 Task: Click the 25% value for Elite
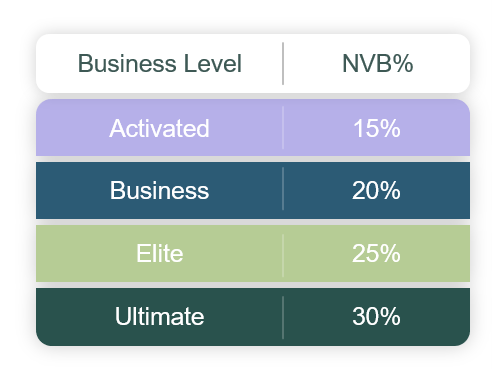click(376, 253)
